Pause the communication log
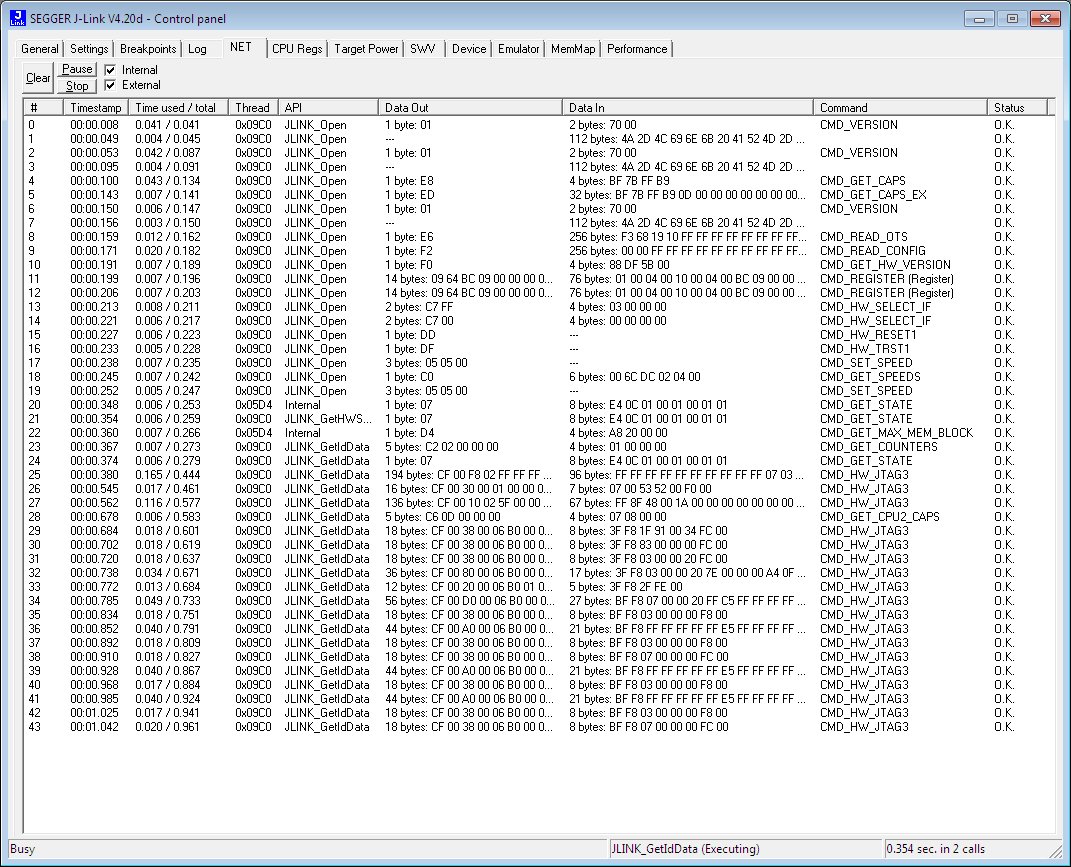Image resolution: width=1071 pixels, height=867 pixels. (77, 69)
